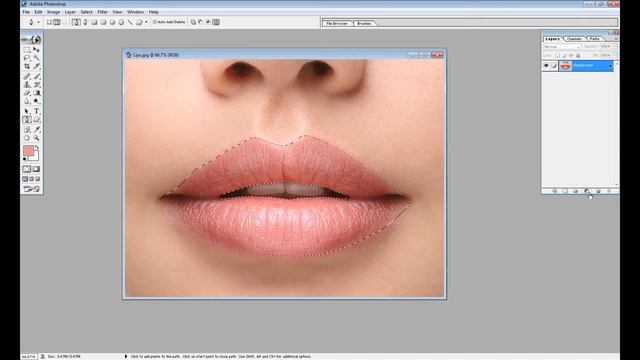The image size is (640, 360).
Task: Click the white background color swatch
Action: pyautogui.click(x=35, y=157)
